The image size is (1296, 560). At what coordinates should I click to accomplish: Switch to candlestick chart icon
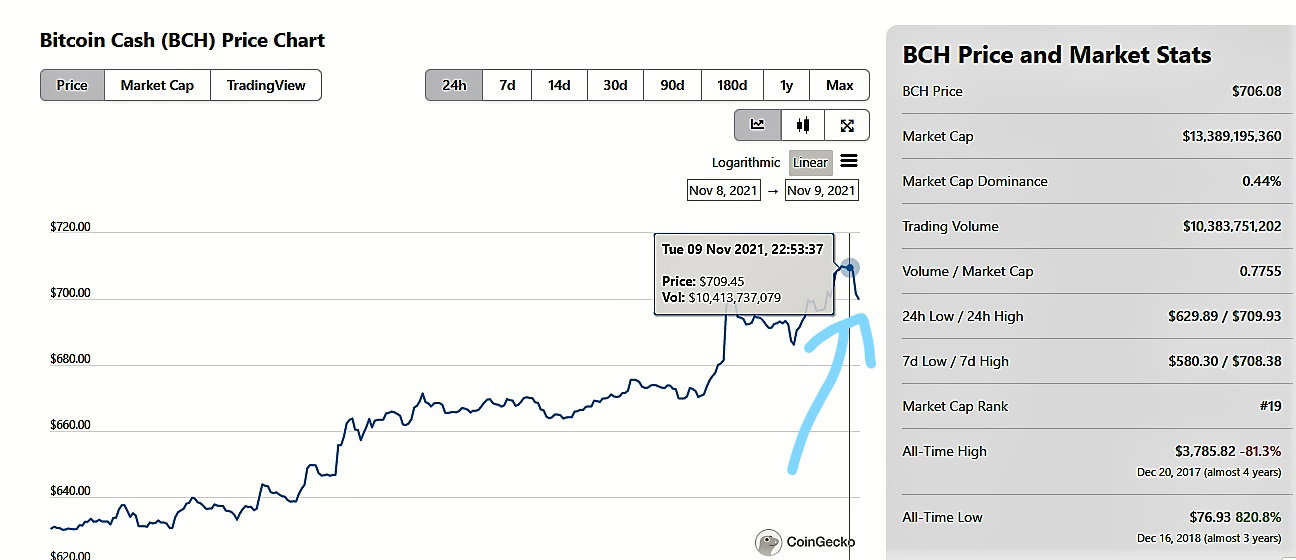click(803, 125)
